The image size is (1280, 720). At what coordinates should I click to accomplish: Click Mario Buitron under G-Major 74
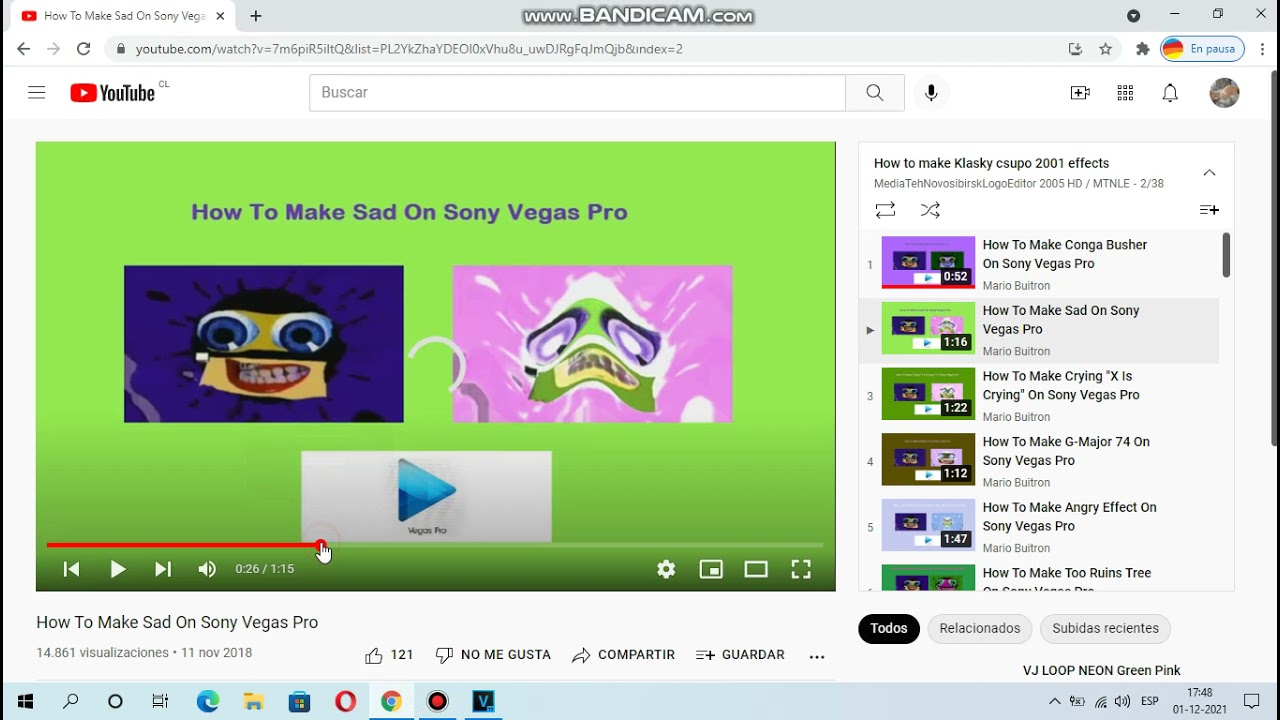1016,482
